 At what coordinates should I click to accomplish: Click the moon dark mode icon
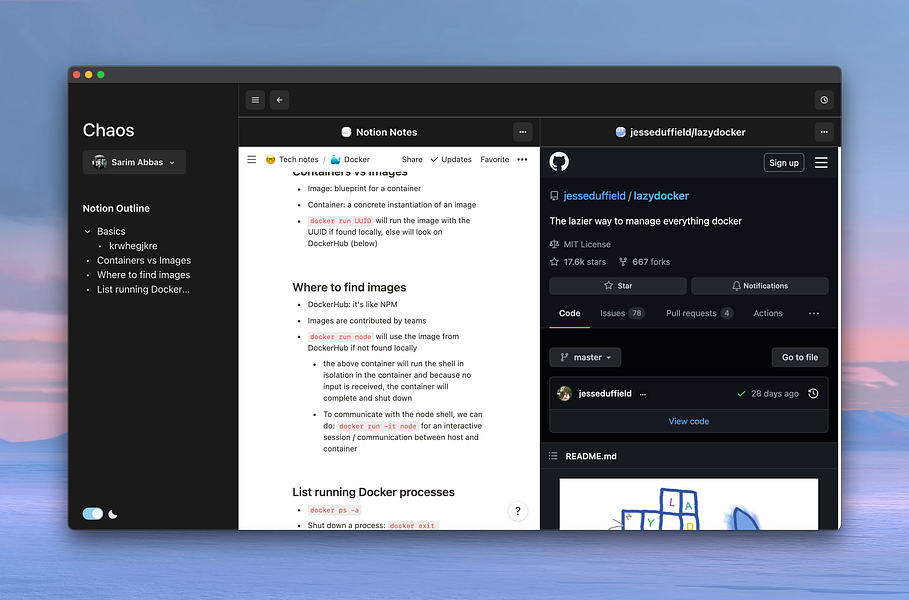(x=113, y=514)
